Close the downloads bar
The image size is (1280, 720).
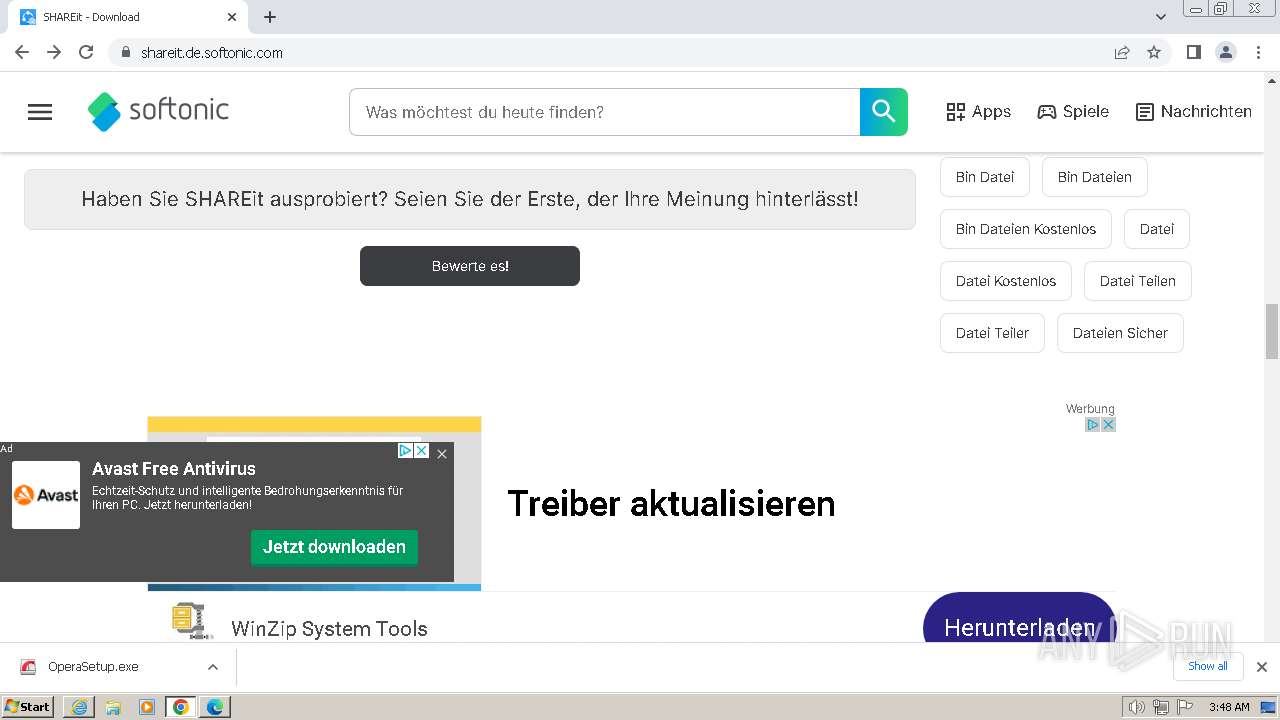pos(1261,667)
